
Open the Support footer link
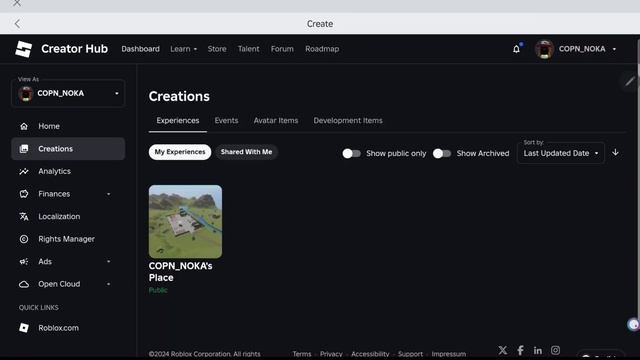tap(410, 354)
